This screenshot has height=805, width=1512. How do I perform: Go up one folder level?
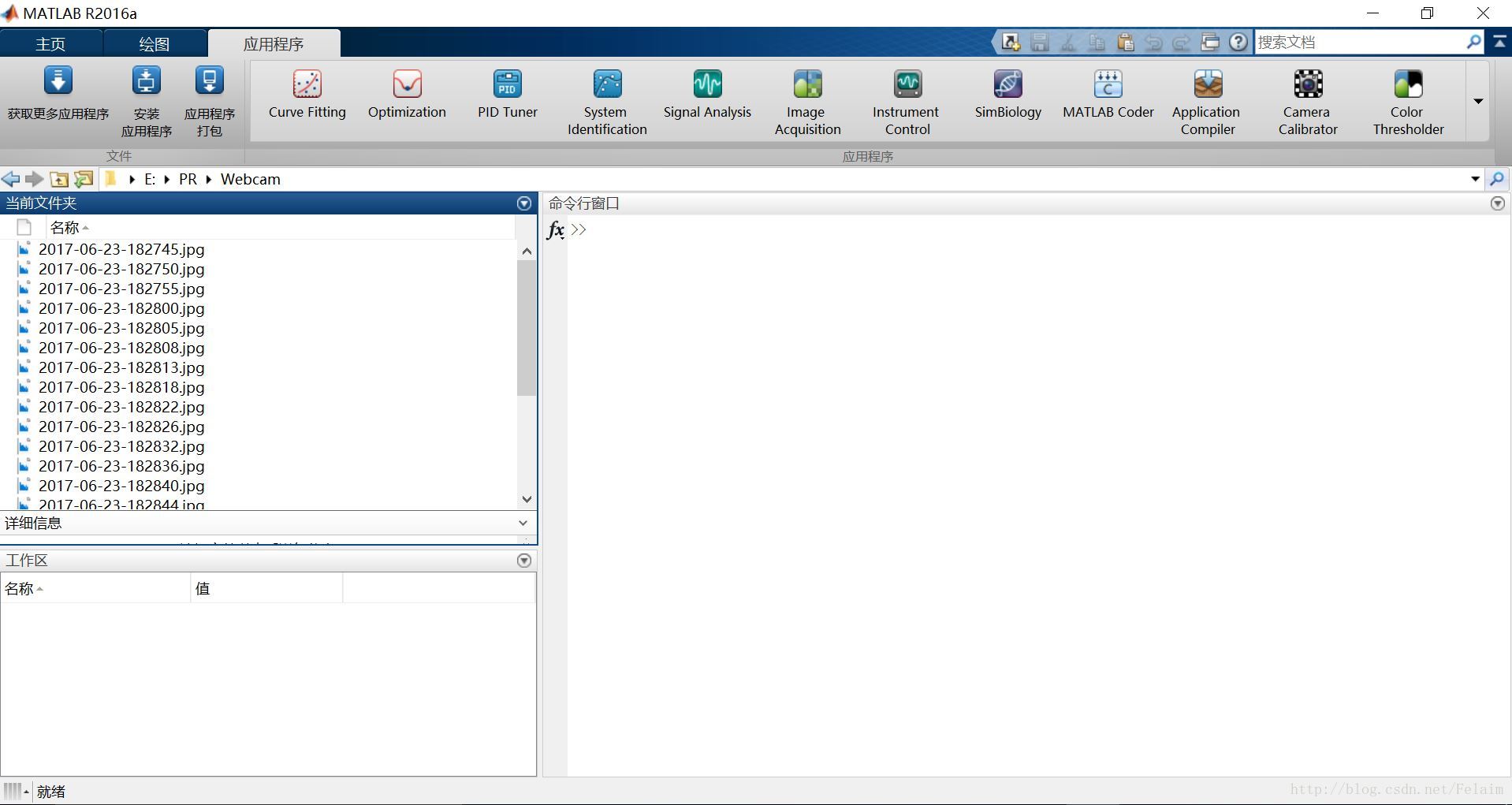[59, 179]
